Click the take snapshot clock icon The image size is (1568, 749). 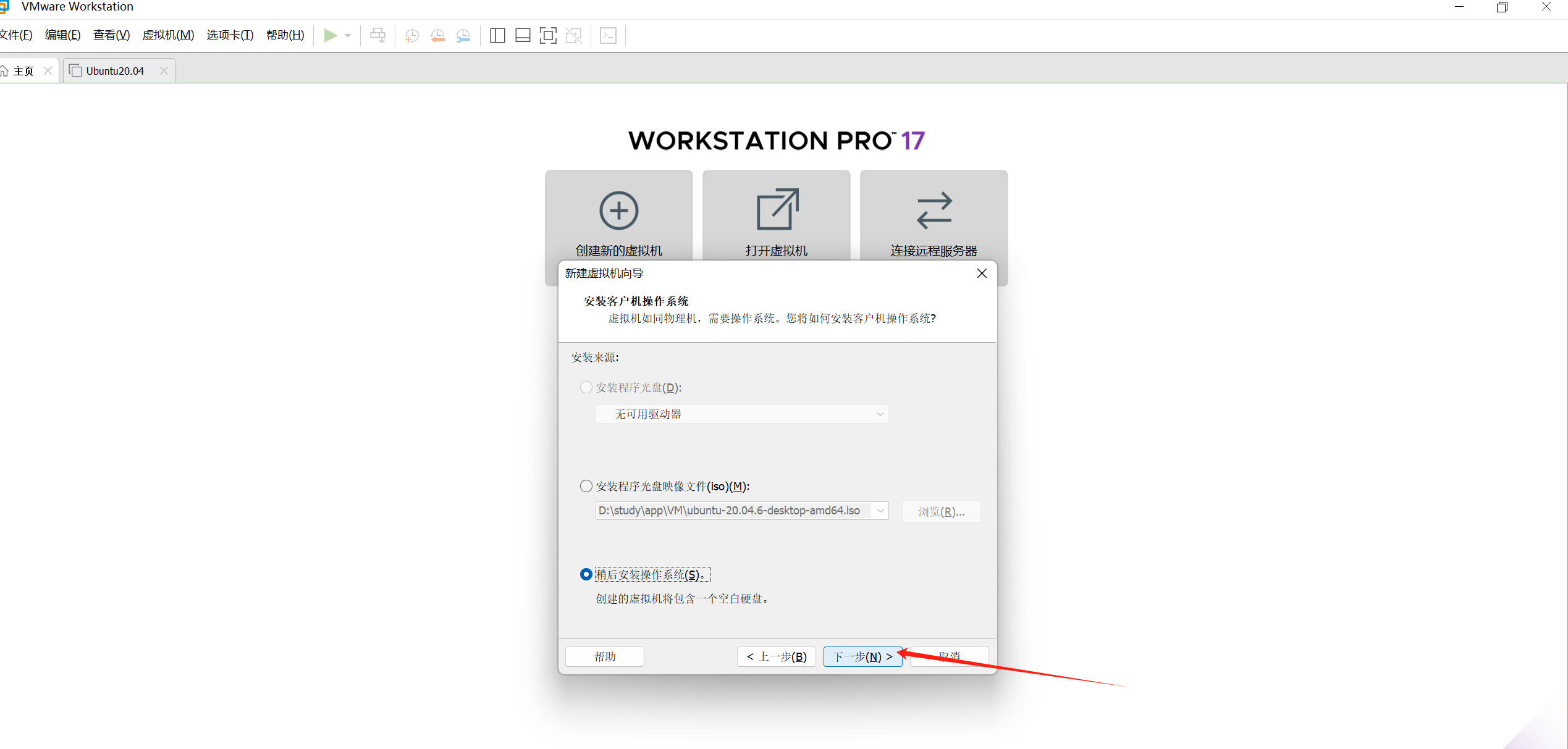[x=411, y=36]
